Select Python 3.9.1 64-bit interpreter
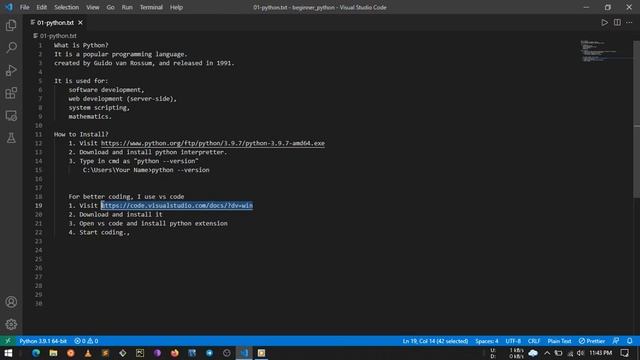This screenshot has height=360, width=640. [43, 341]
